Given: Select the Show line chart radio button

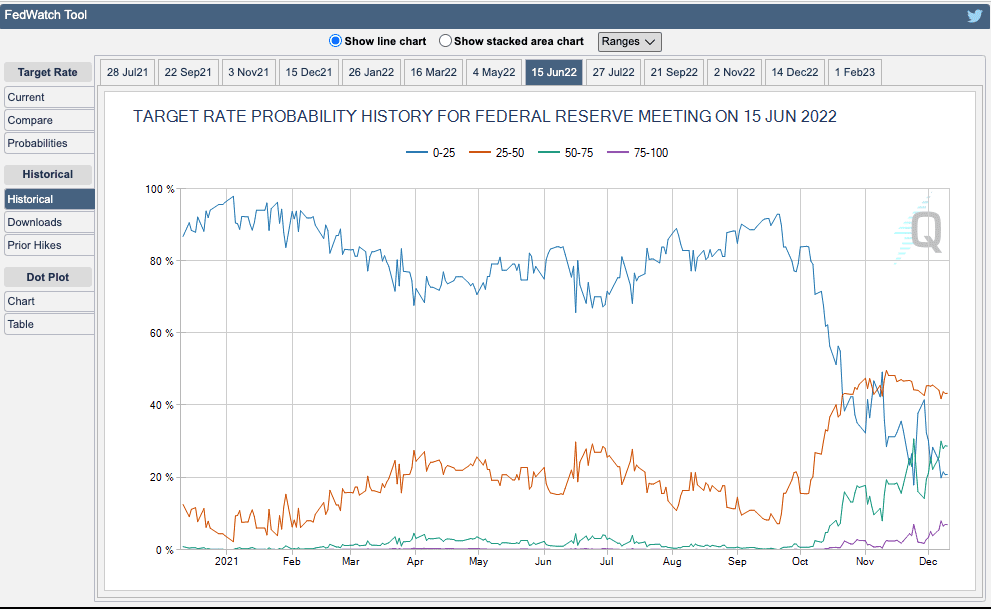Looking at the screenshot, I should pos(335,41).
